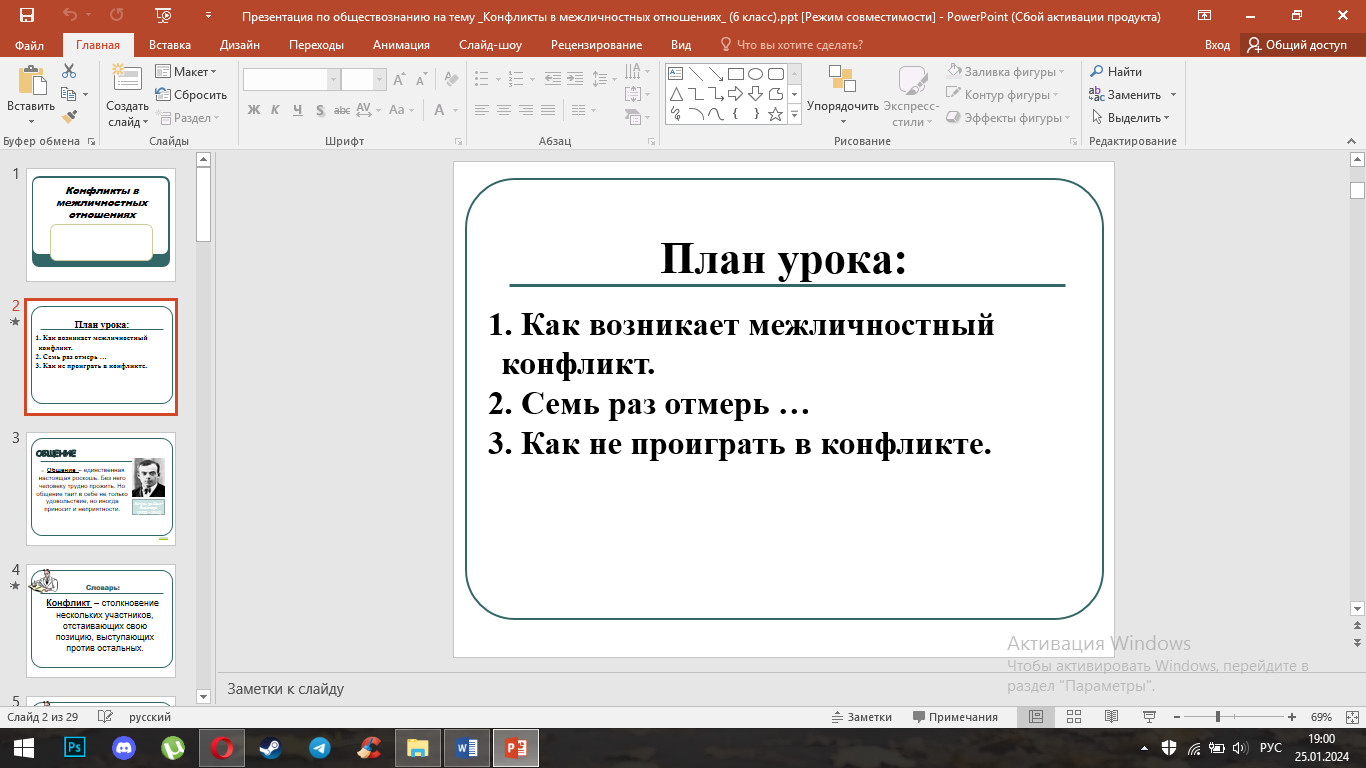The width and height of the screenshot is (1366, 768).
Task: Click the Упорядочить arrange icon
Action: coord(842,80)
